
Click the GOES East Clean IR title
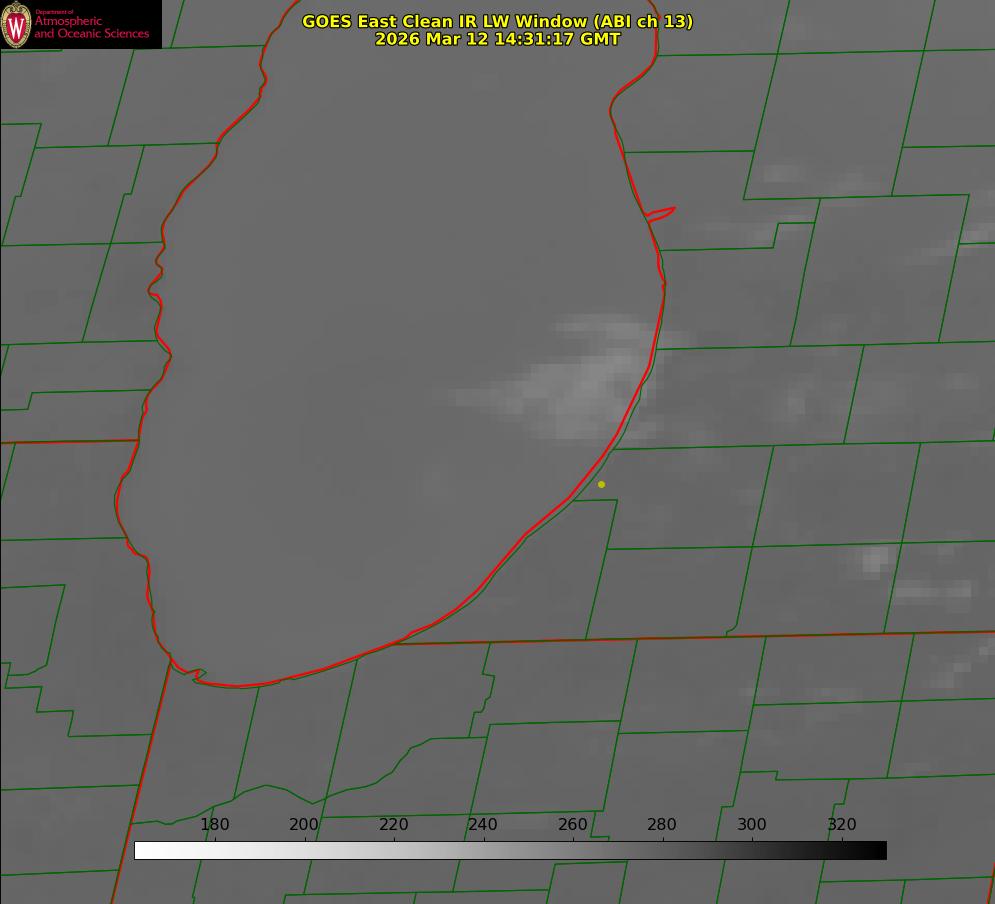[497, 21]
